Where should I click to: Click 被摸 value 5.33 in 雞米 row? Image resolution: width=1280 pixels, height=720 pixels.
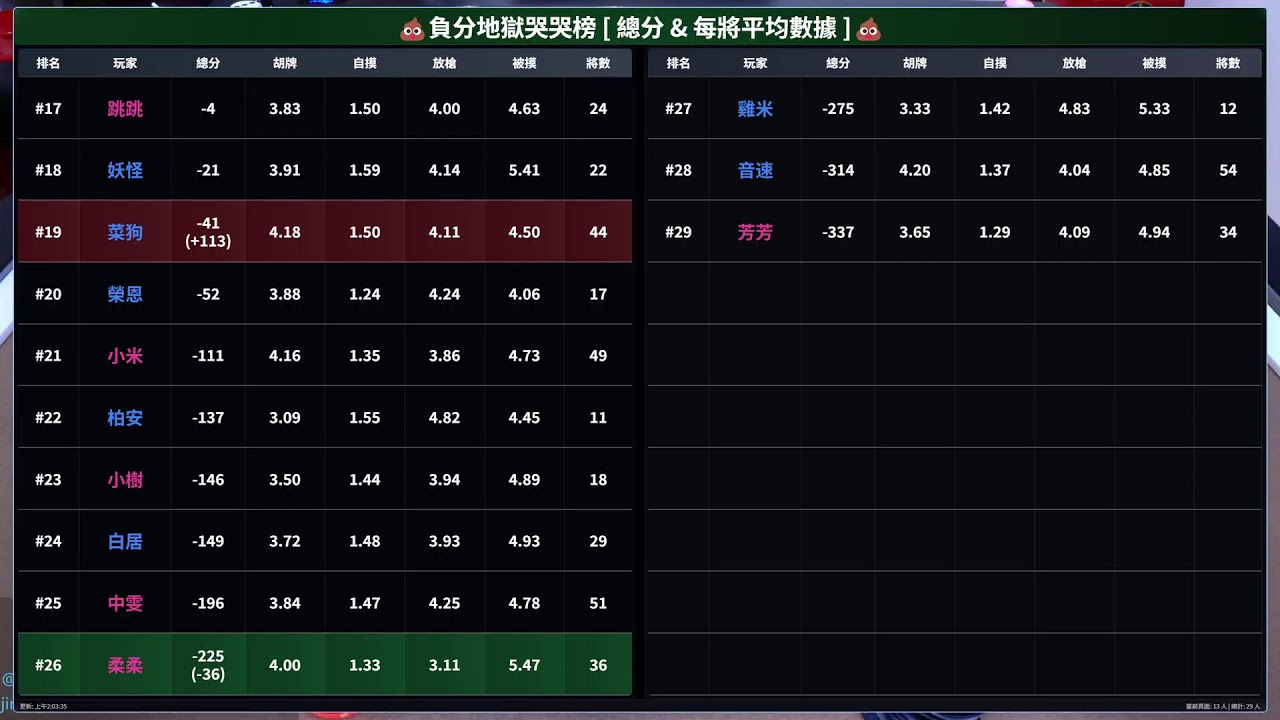pyautogui.click(x=1154, y=109)
